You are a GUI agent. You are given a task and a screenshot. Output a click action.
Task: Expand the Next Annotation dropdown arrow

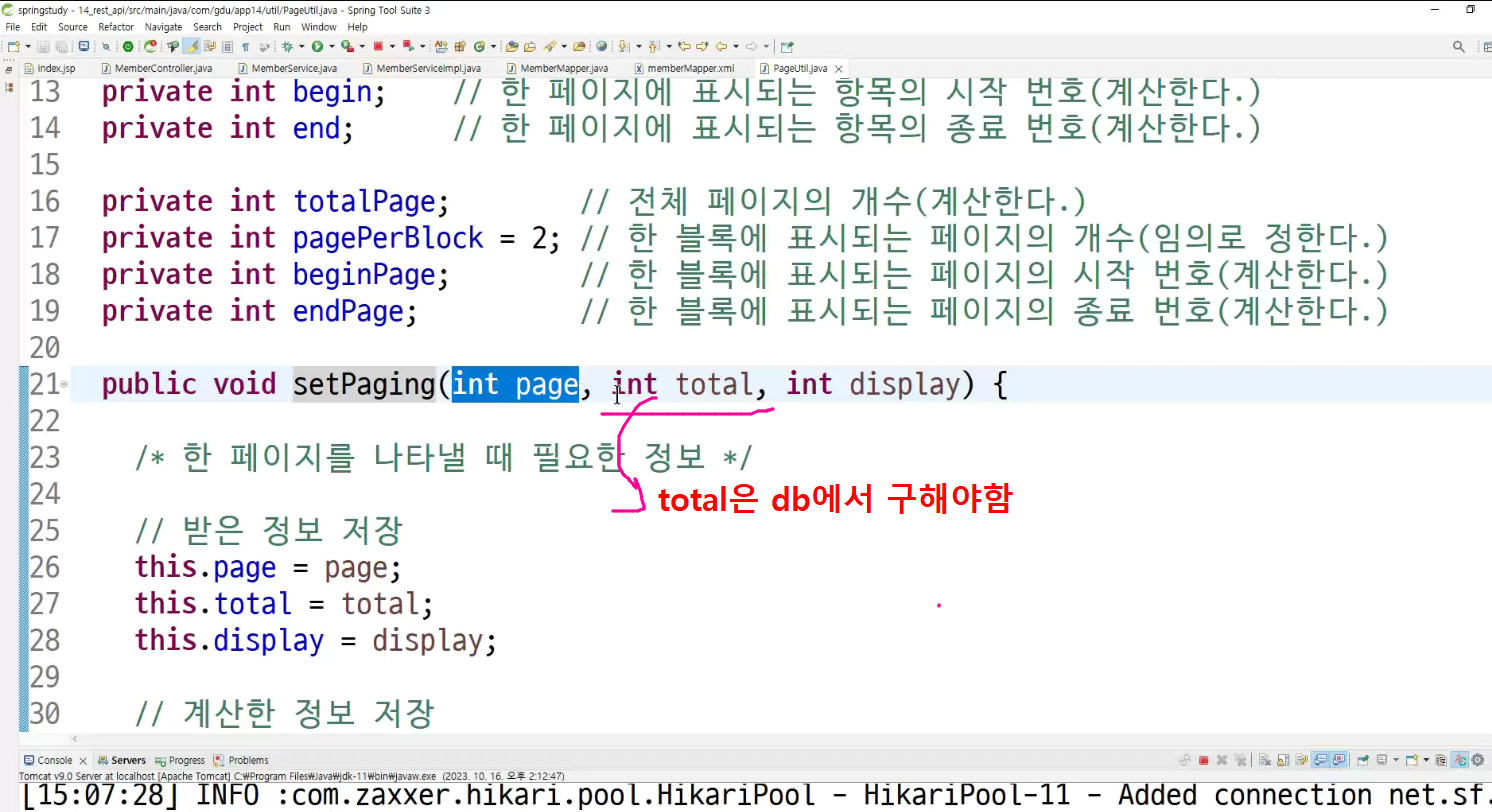click(637, 46)
